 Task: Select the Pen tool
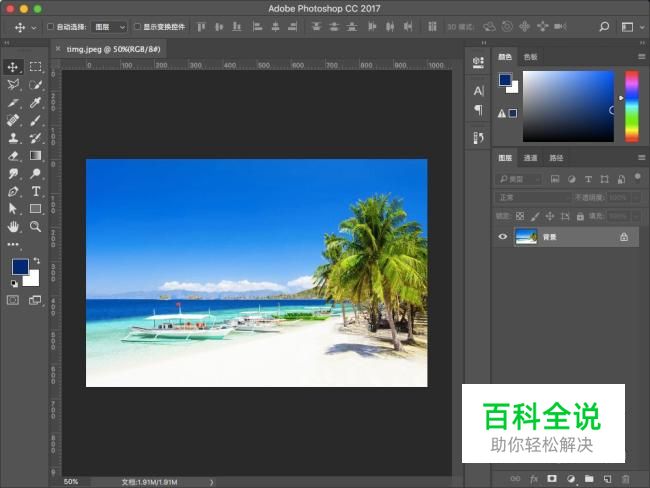click(14, 191)
